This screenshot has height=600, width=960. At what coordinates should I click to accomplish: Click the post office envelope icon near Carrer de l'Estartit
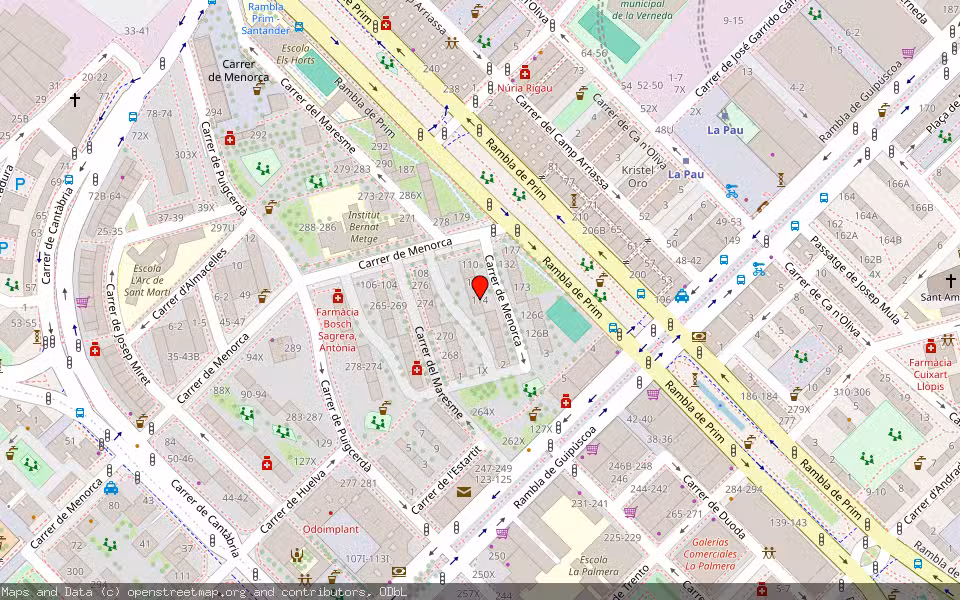tap(464, 492)
